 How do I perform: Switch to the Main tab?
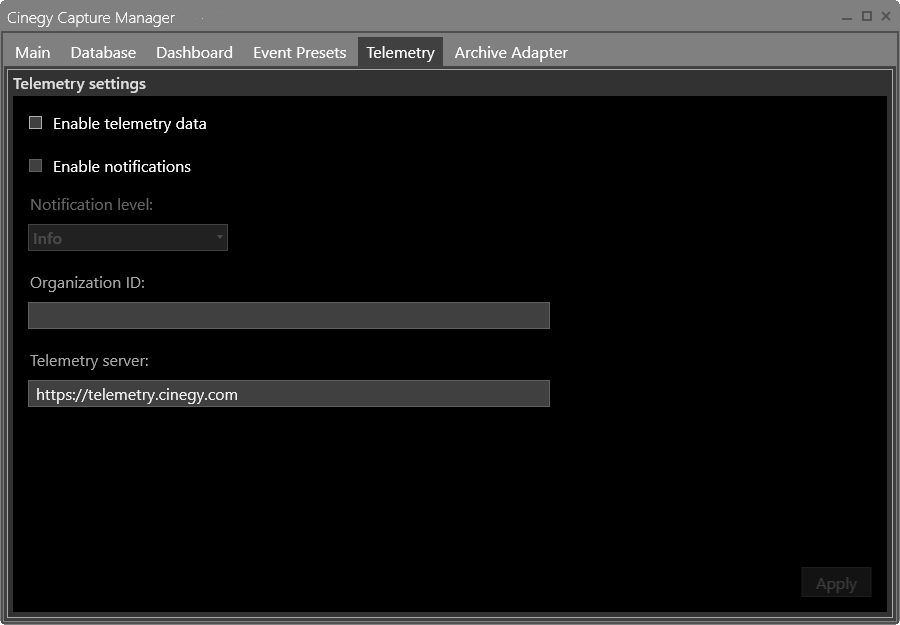pyautogui.click(x=32, y=52)
